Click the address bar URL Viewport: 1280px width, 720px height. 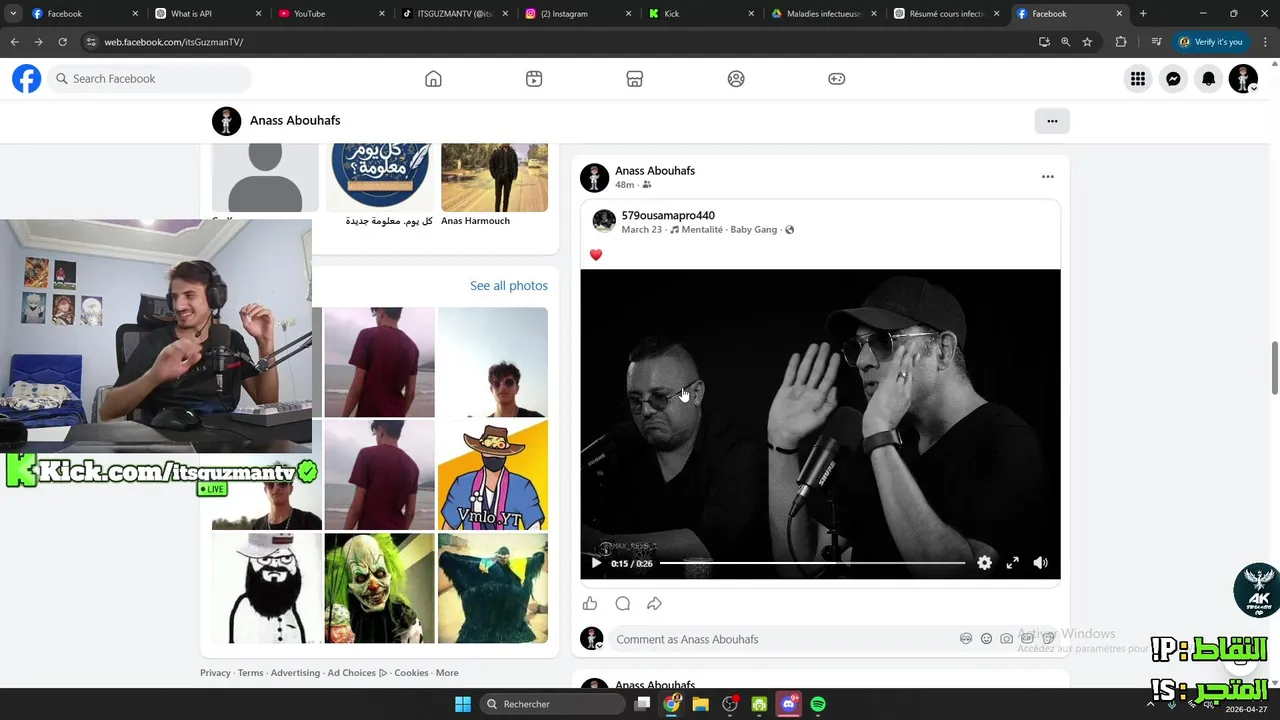point(174,42)
